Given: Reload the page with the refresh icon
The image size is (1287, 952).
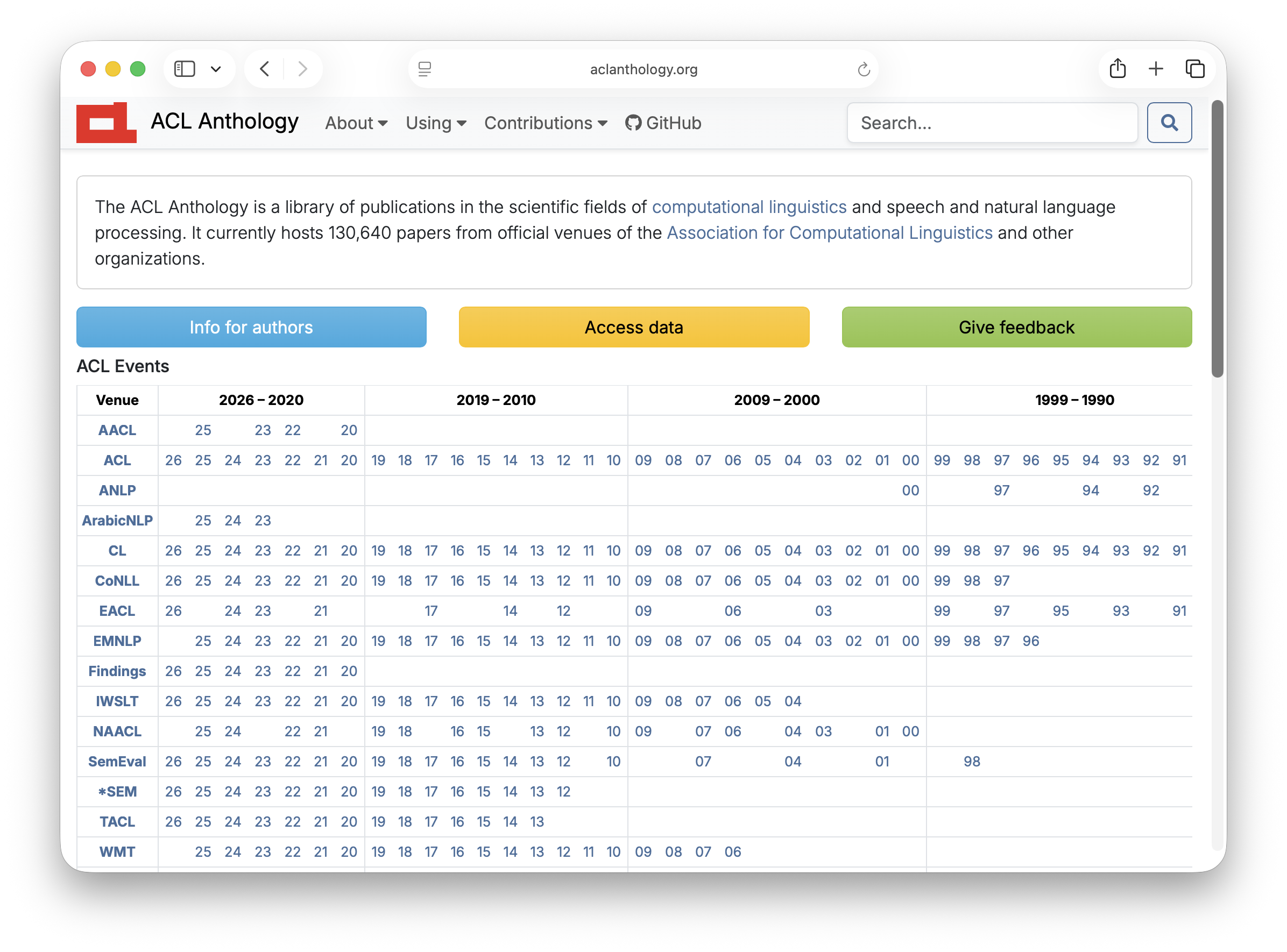Looking at the screenshot, I should pyautogui.click(x=864, y=69).
